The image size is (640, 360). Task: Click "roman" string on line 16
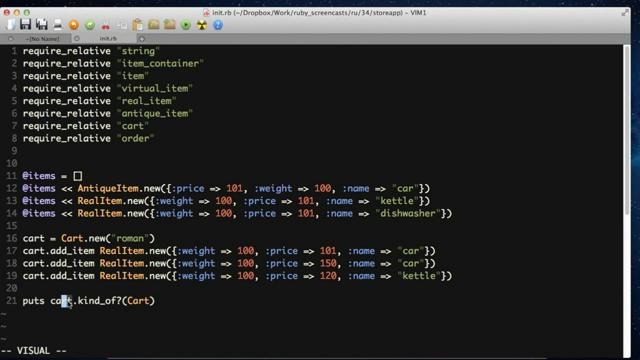(x=130, y=238)
